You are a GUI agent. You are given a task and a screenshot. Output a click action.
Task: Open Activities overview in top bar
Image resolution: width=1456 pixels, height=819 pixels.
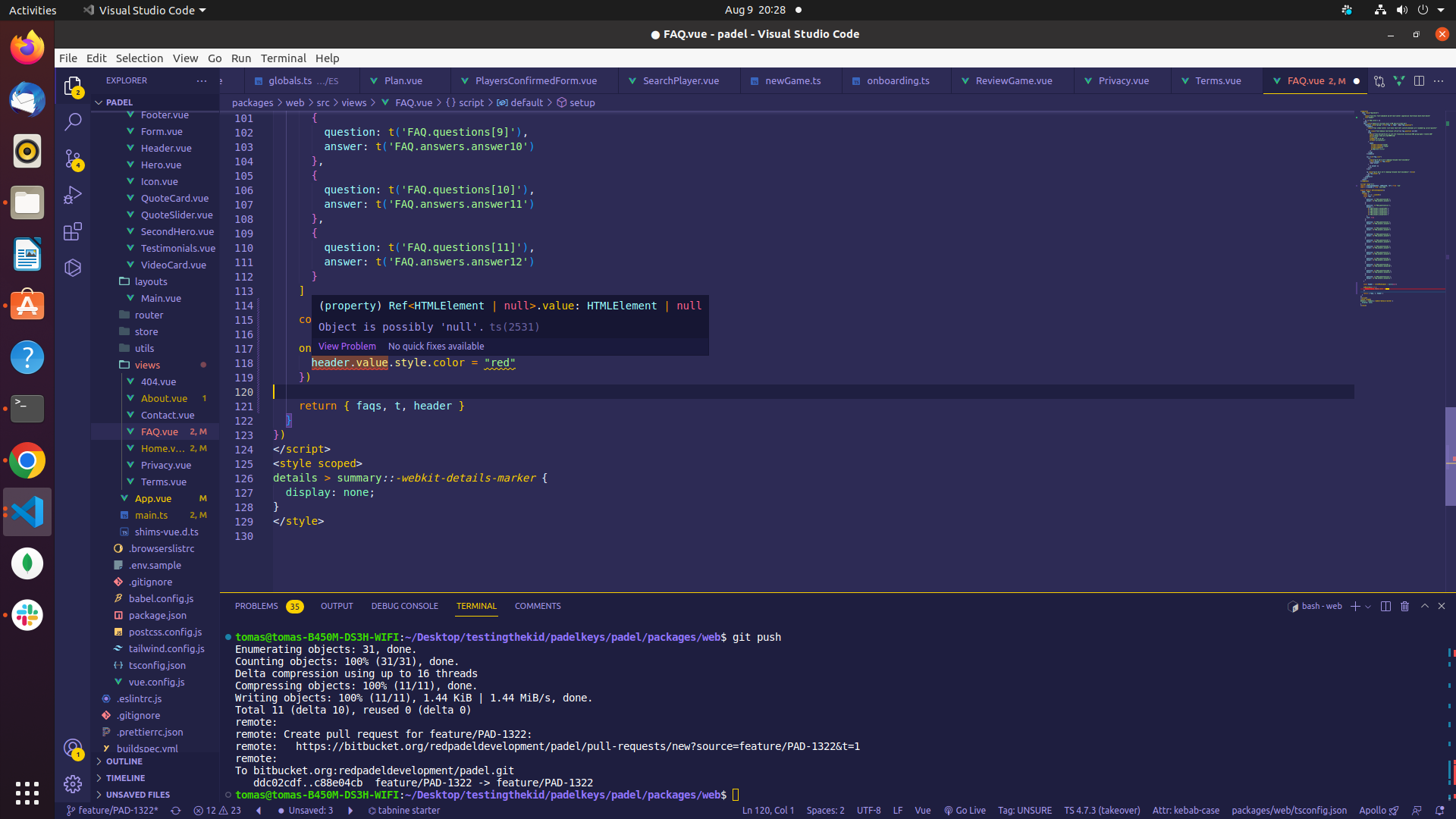click(33, 10)
